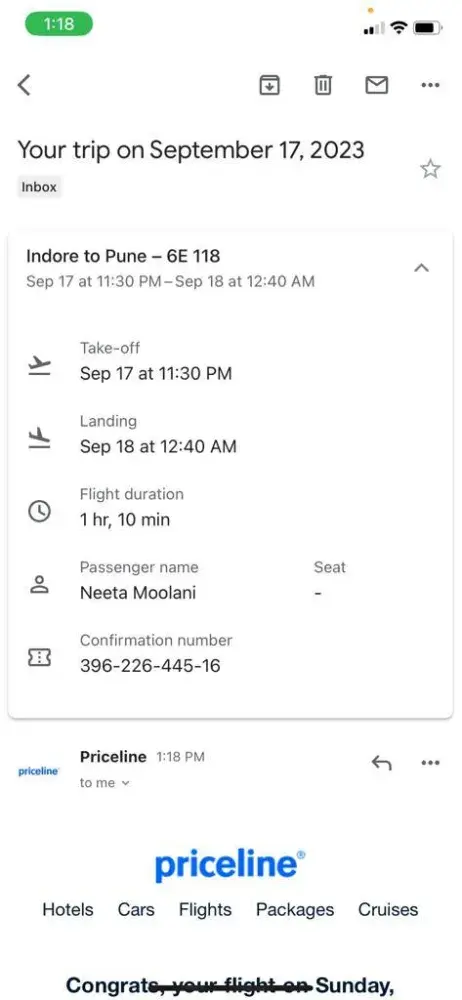Open the Priceline message options menu

[x=431, y=762]
